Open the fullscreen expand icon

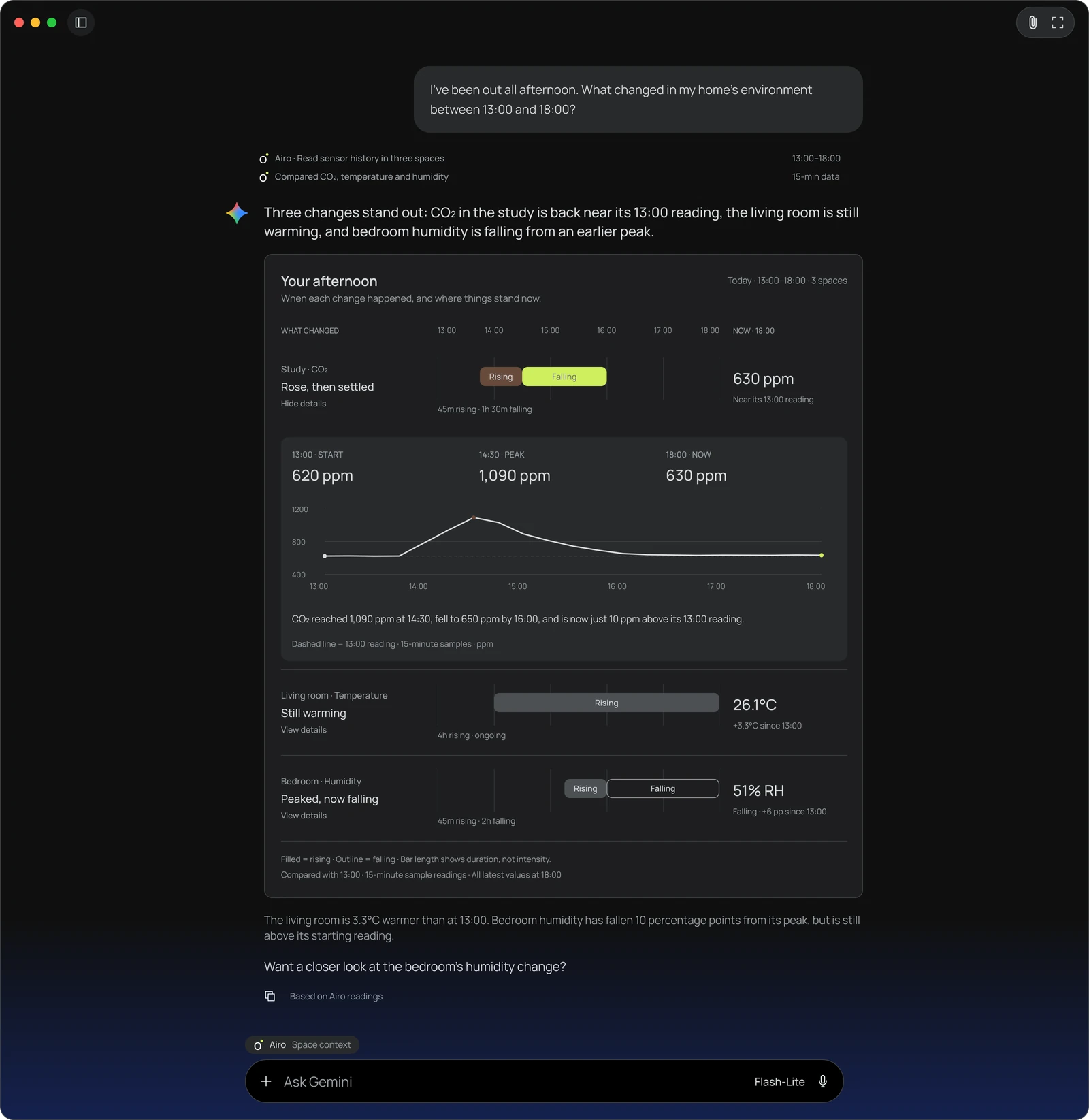pyautogui.click(x=1058, y=22)
